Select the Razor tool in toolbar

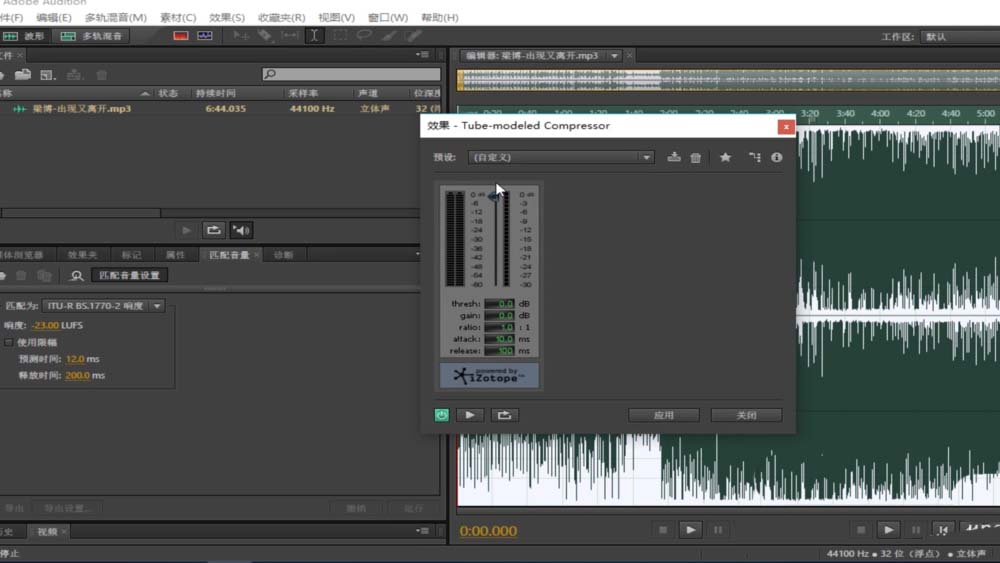click(x=265, y=36)
